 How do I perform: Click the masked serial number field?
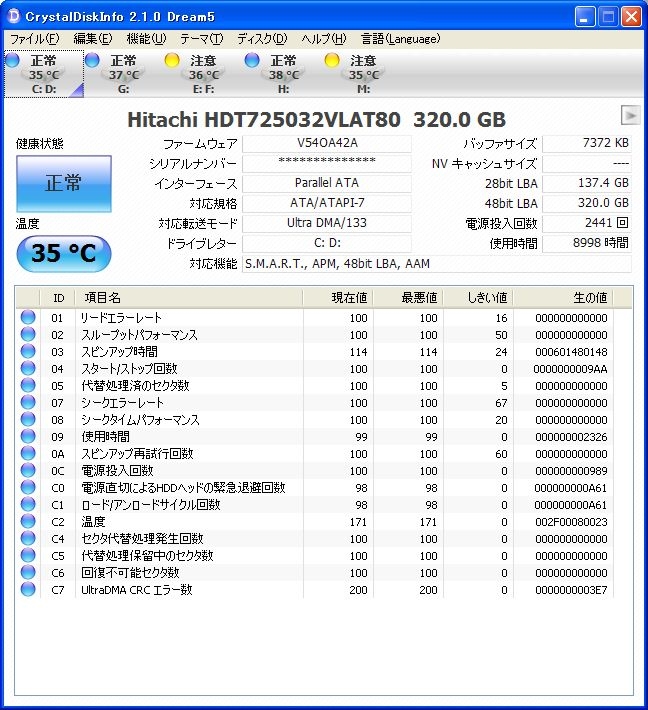[x=327, y=163]
